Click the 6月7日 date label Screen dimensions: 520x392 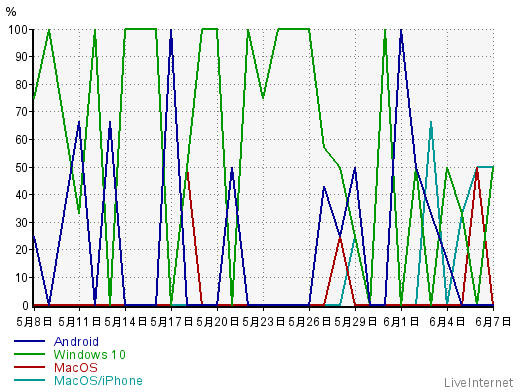point(493,322)
